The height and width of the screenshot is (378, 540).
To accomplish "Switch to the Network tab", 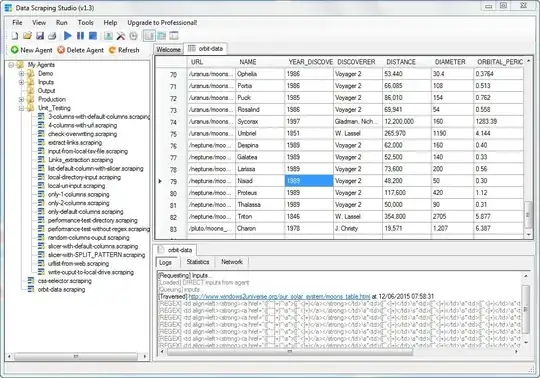I will pos(232,262).
